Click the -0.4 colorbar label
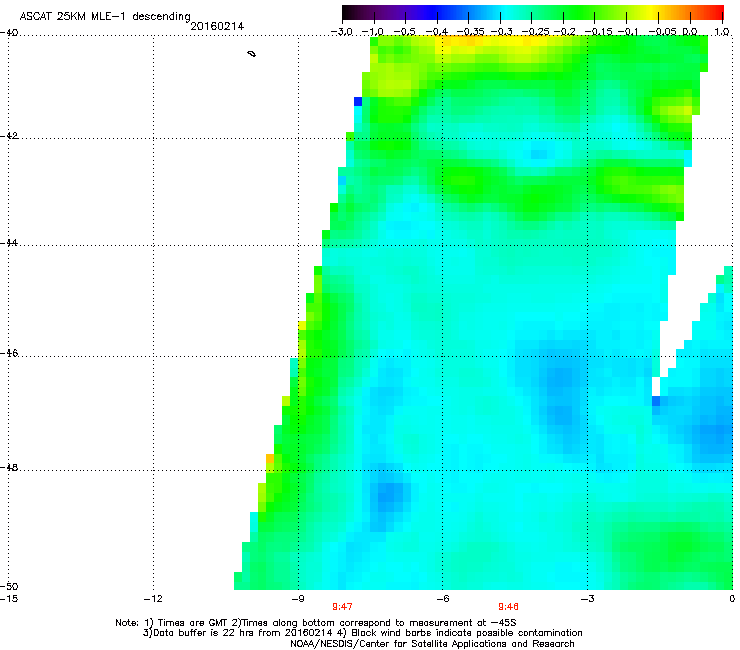Viewport: 740px width, 650px height. pos(437,32)
